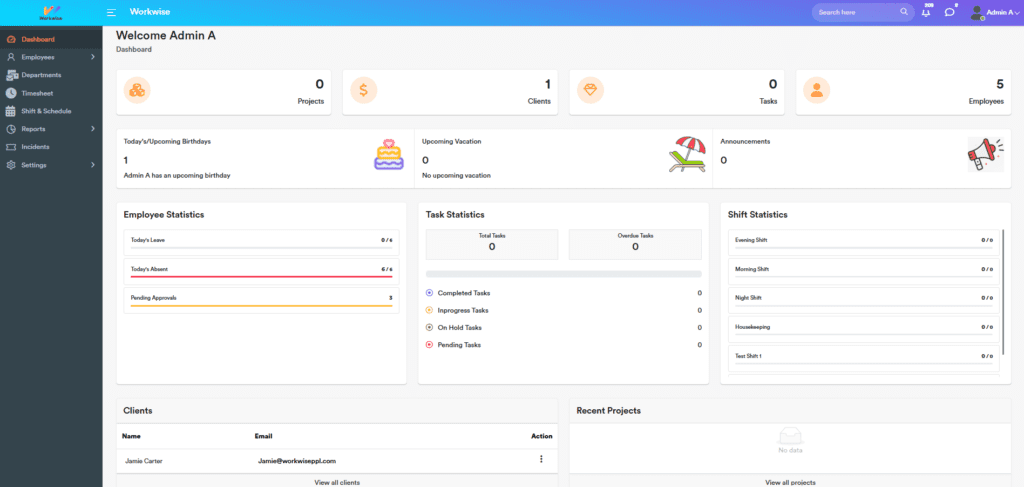
Task: Click the notification bell icon
Action: pyautogui.click(x=926, y=12)
